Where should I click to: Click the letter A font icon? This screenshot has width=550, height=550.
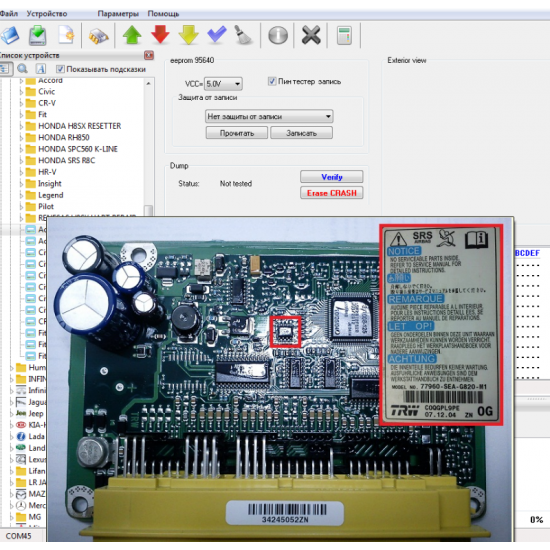[x=41, y=69]
